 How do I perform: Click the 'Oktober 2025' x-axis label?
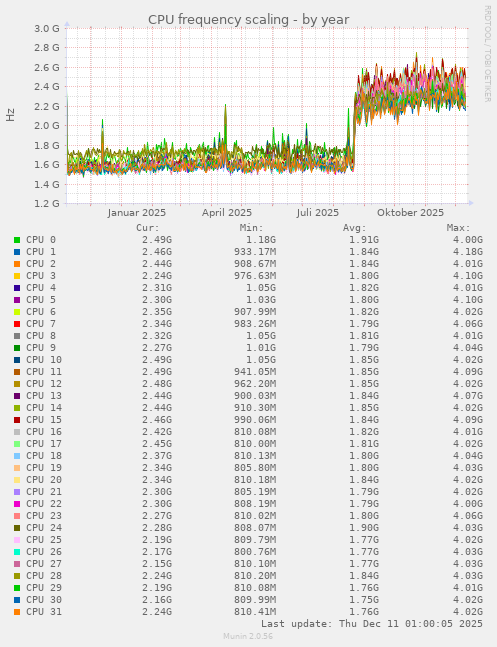click(410, 213)
